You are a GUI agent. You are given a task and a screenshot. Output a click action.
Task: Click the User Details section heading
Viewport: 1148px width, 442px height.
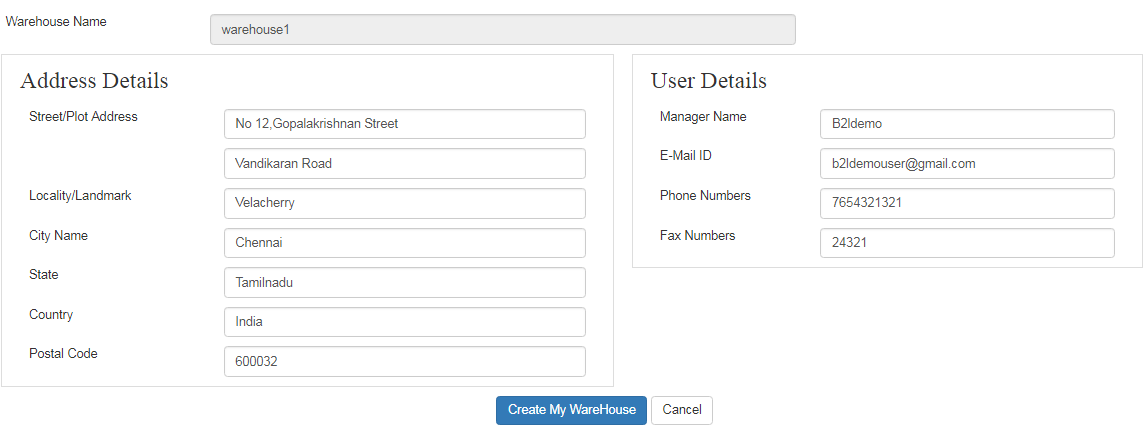tap(708, 81)
